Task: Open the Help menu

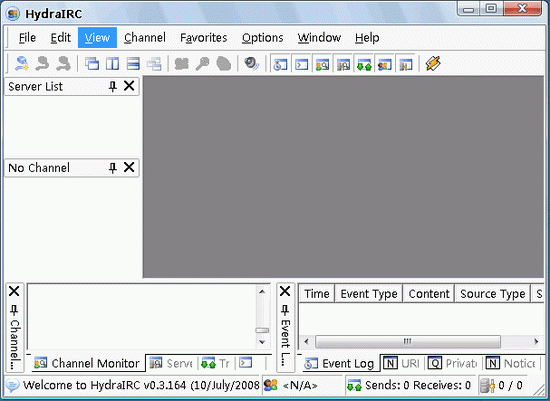Action: pyautogui.click(x=367, y=38)
